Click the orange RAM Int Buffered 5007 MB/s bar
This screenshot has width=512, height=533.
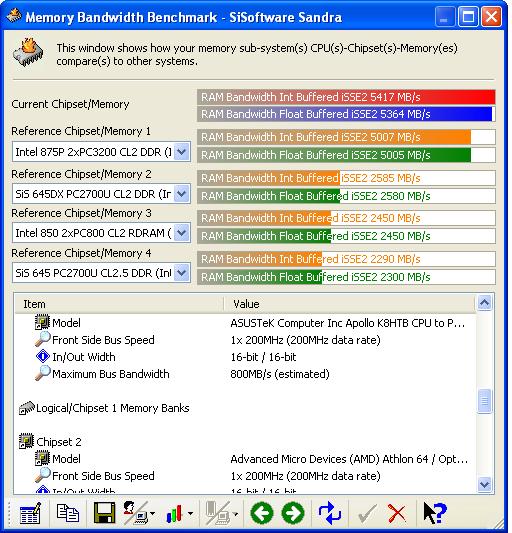tap(346, 137)
